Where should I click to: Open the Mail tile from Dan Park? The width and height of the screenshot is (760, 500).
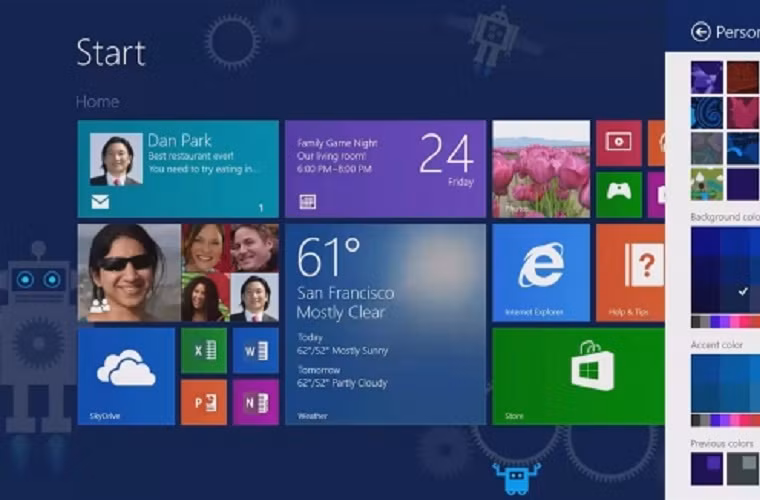pos(178,169)
